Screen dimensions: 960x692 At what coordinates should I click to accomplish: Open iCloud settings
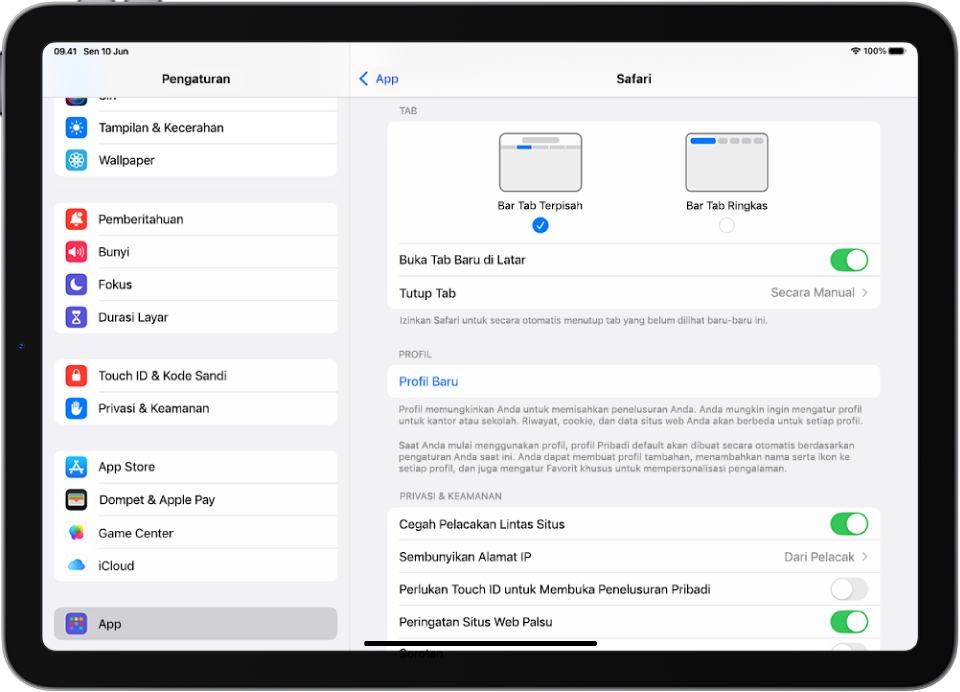point(196,565)
